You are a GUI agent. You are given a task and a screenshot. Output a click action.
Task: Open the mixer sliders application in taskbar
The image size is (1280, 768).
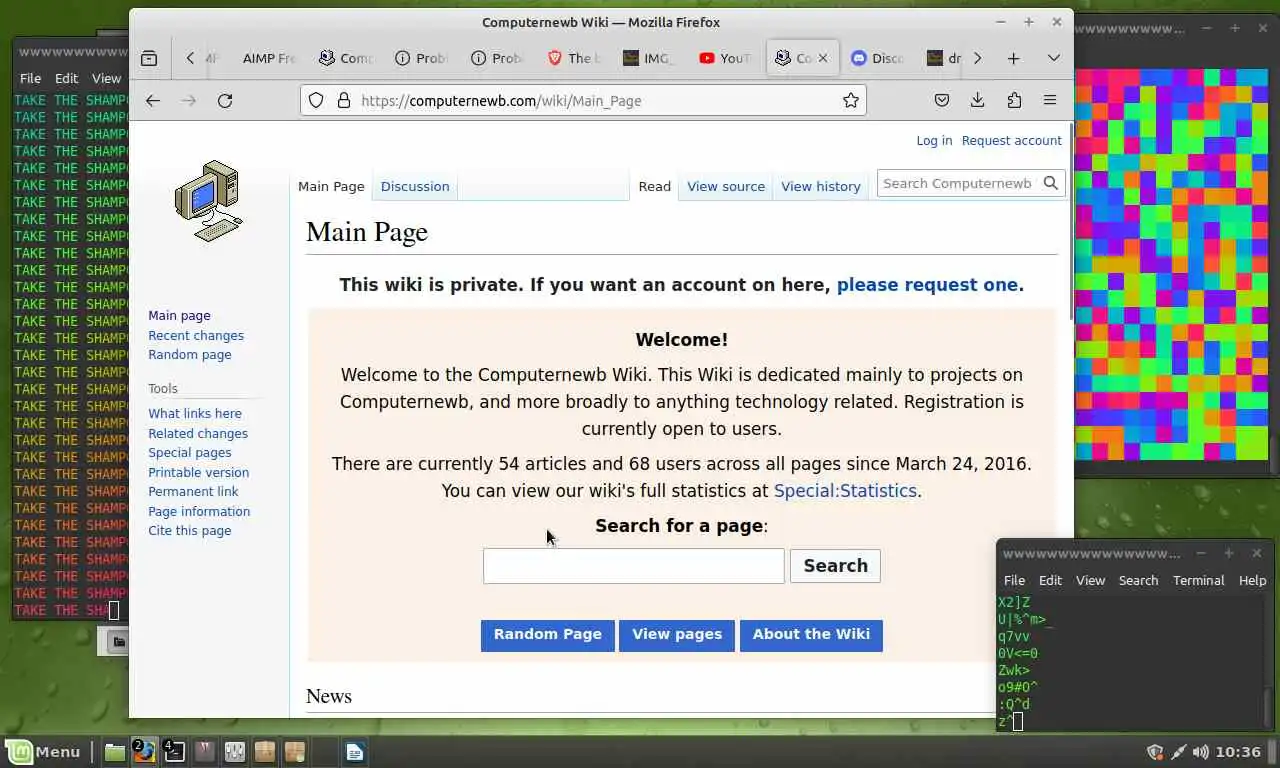point(235,752)
